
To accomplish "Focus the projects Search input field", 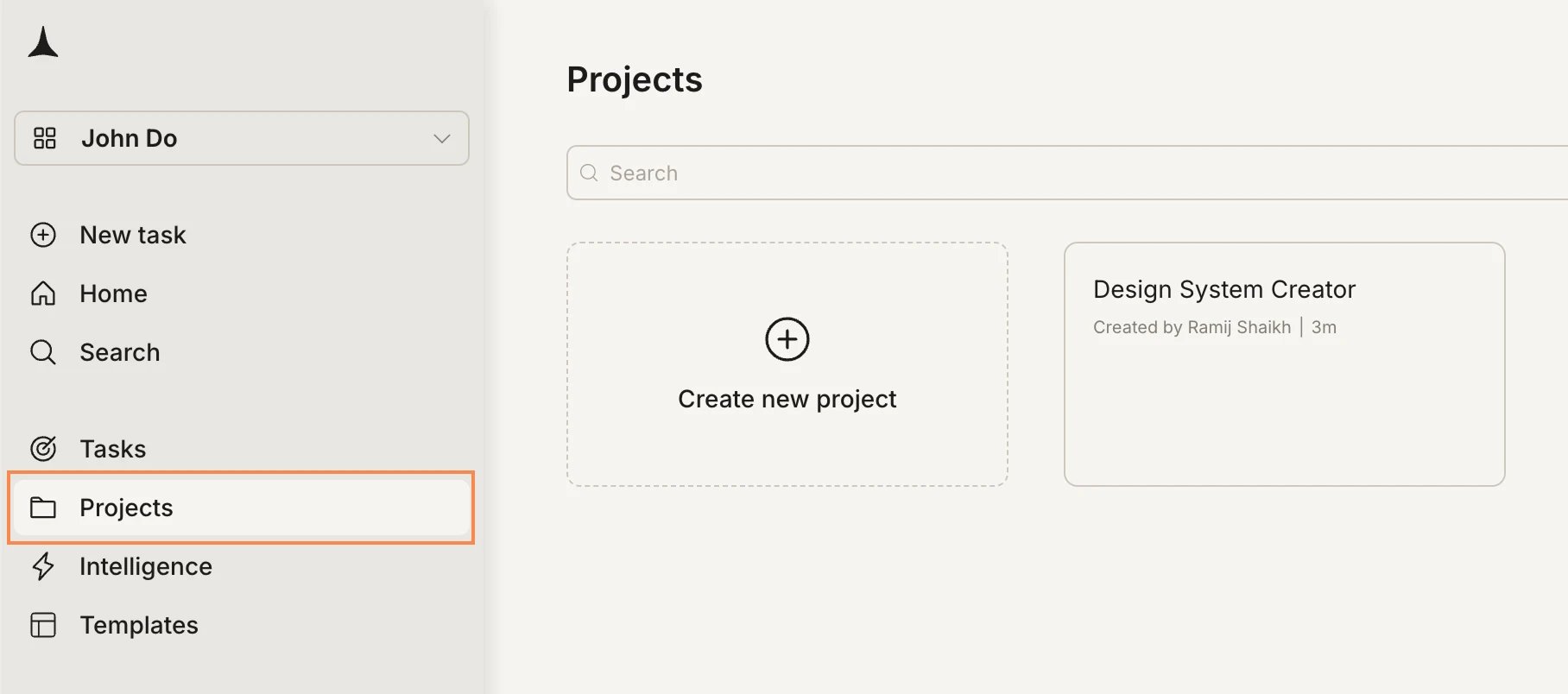I will [1067, 173].
